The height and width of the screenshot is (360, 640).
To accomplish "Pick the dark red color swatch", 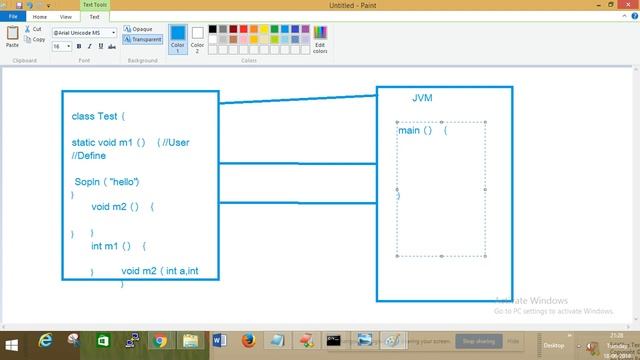I will [x=233, y=29].
